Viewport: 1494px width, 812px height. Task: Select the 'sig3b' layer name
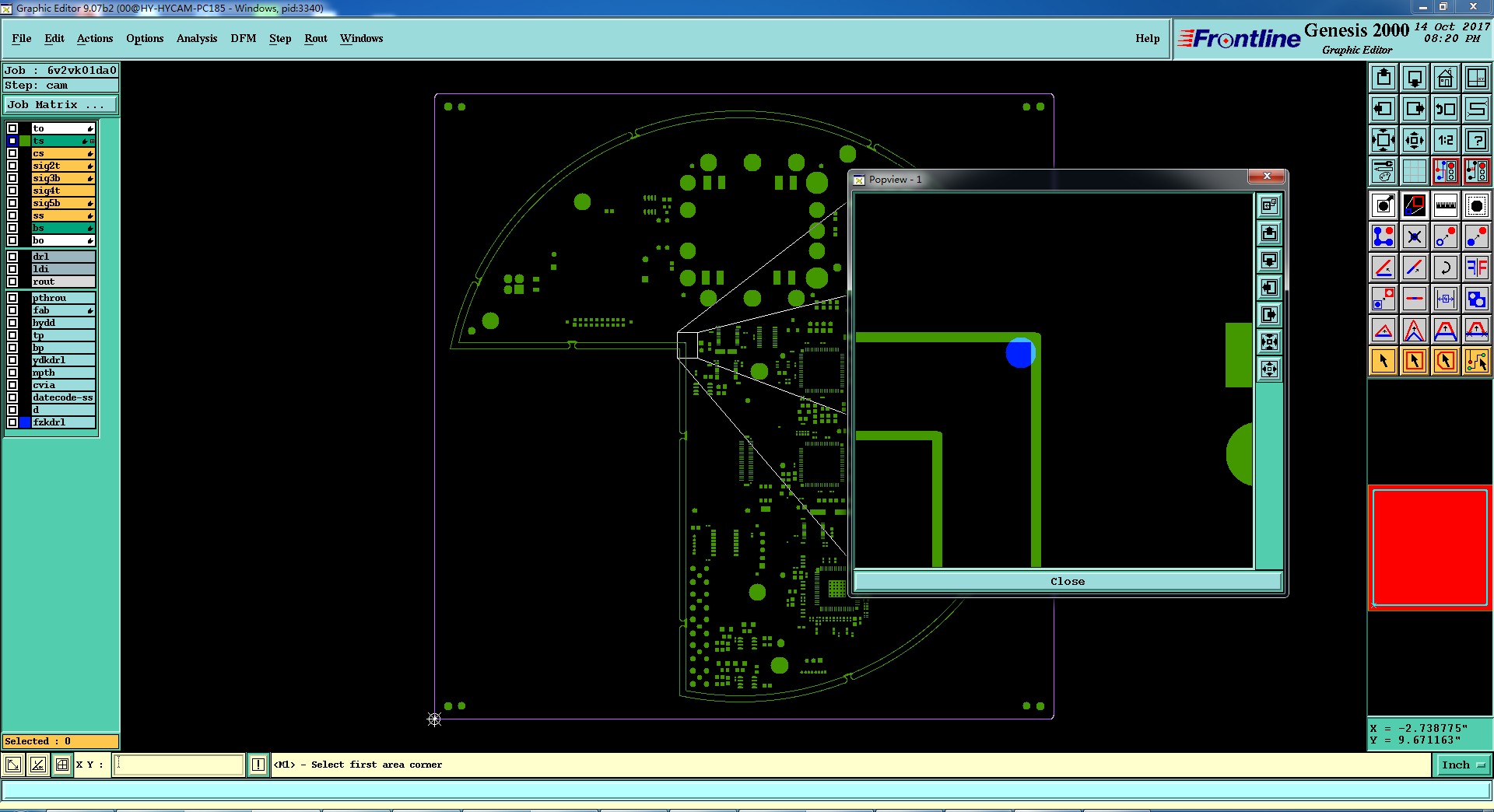click(x=63, y=178)
